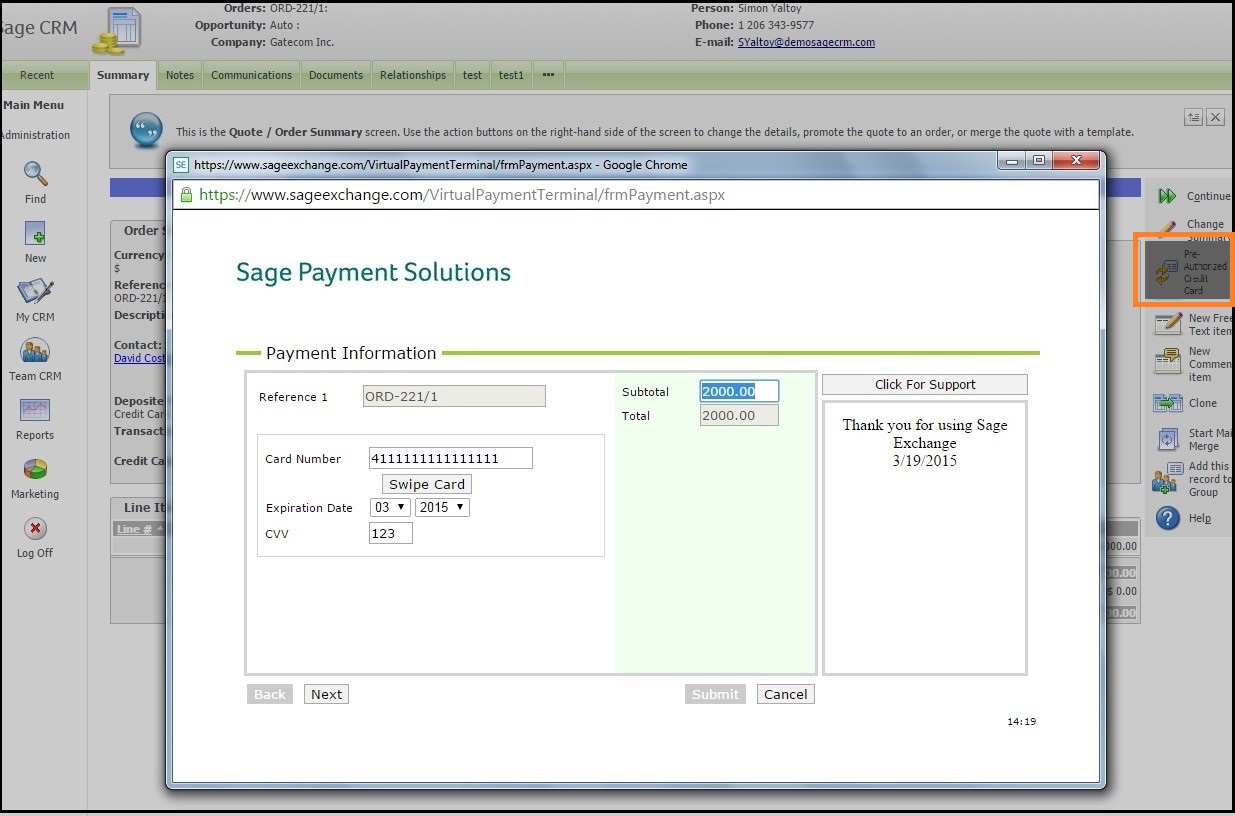Open the Find magnifier icon in Main Menu

[36, 174]
